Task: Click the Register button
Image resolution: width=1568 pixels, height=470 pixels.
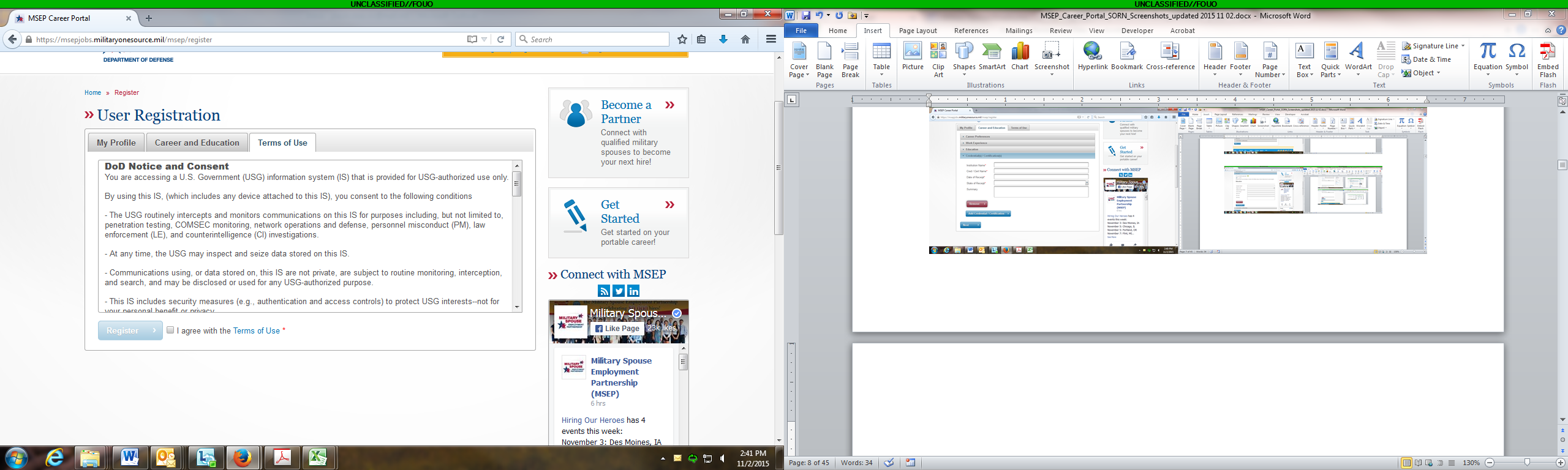Action: (130, 330)
